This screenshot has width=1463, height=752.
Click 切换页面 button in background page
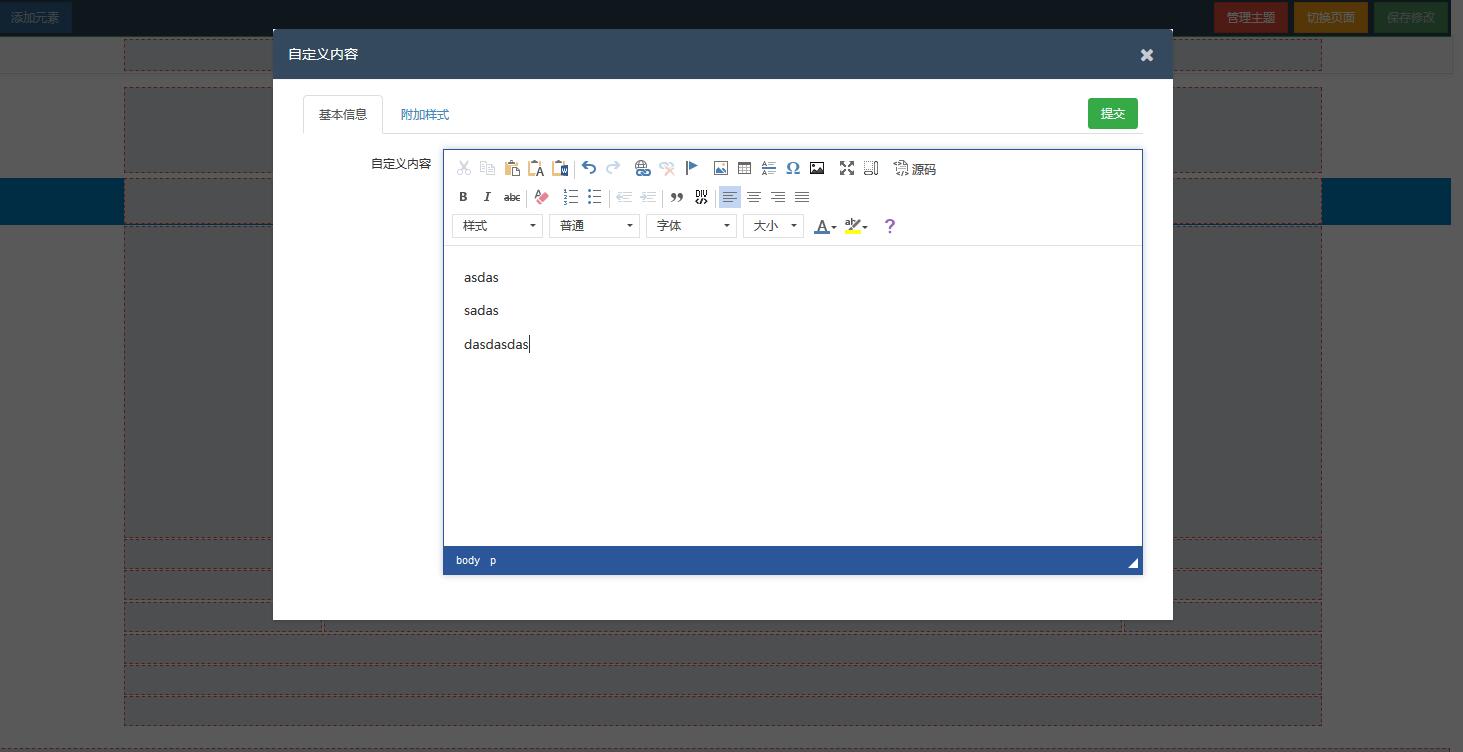1331,17
